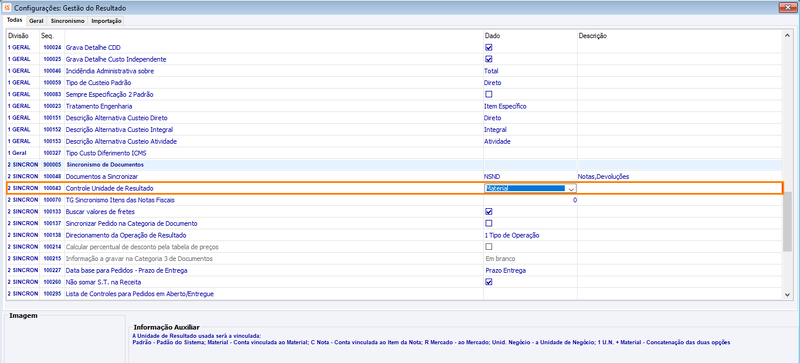Select Data base para Pedidos - Prazo de Entrega
This screenshot has width=800, height=363.
click(394, 270)
